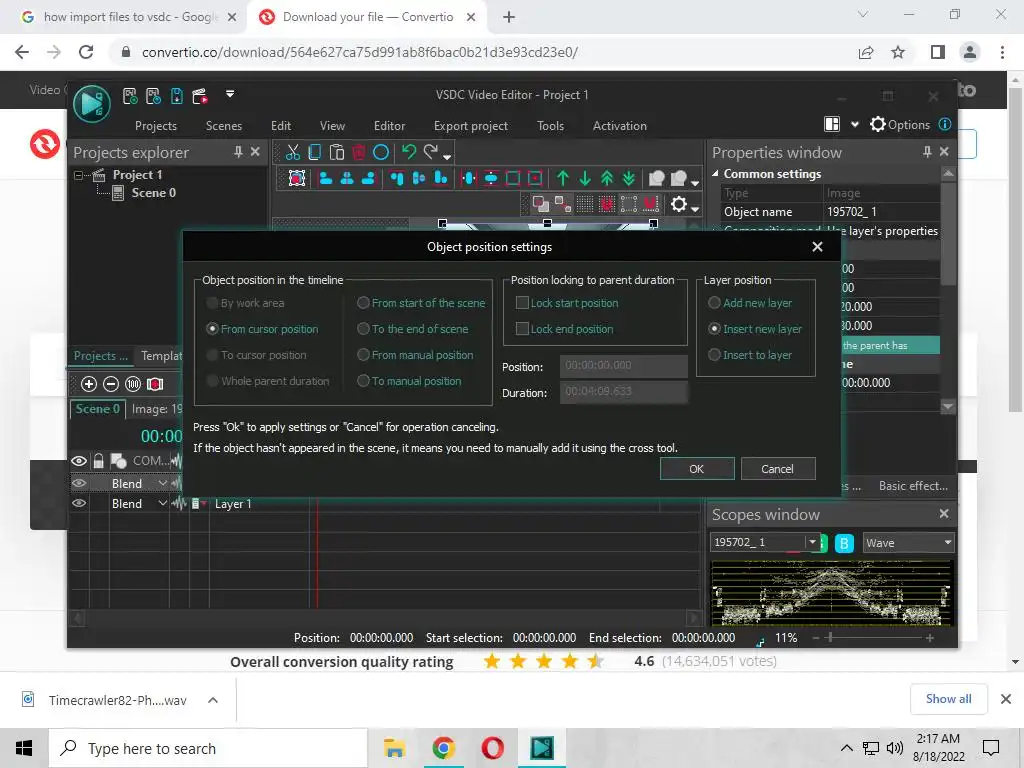Select 'To the end of scene' option
This screenshot has width=1024, height=768.
click(363, 329)
